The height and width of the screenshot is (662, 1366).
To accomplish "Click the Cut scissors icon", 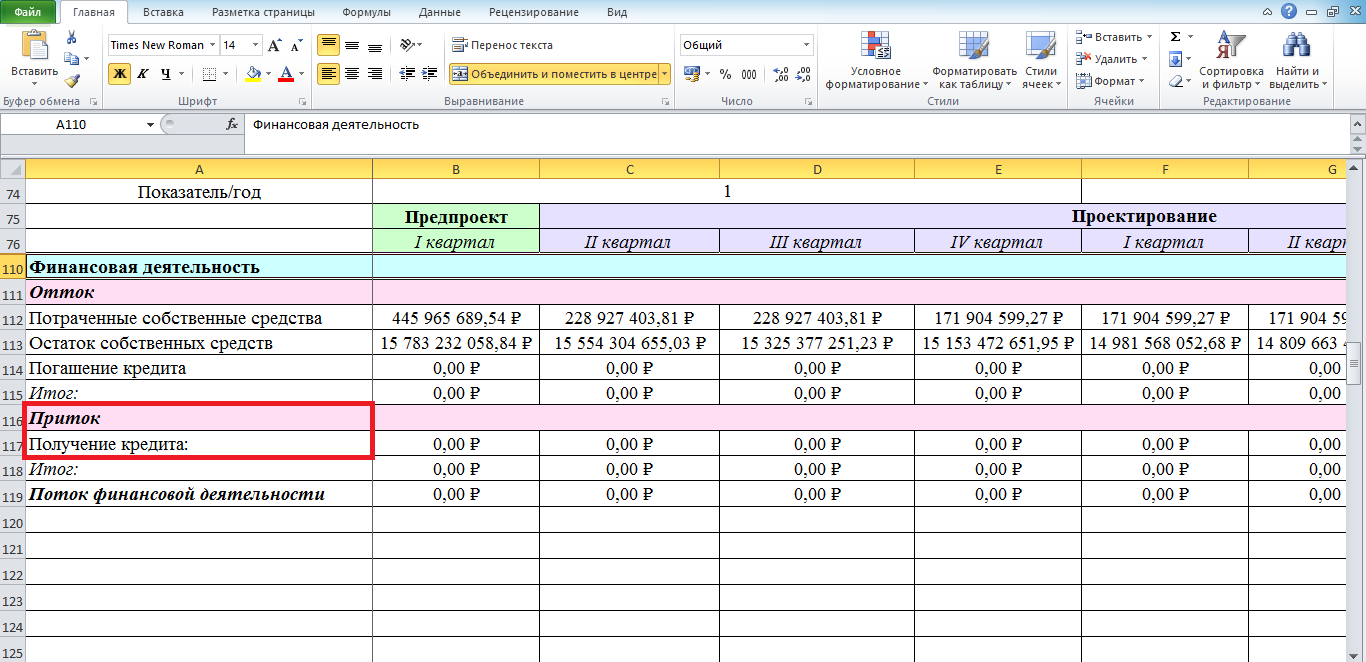I will (71, 37).
